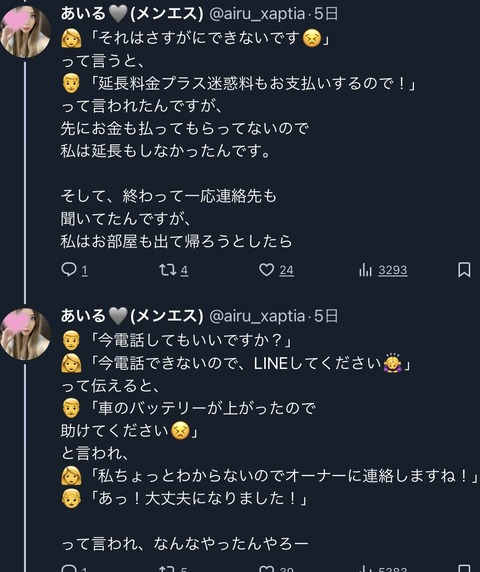
Task: Click the あいる(メンエス) name on second tweet
Action: click(x=132, y=316)
